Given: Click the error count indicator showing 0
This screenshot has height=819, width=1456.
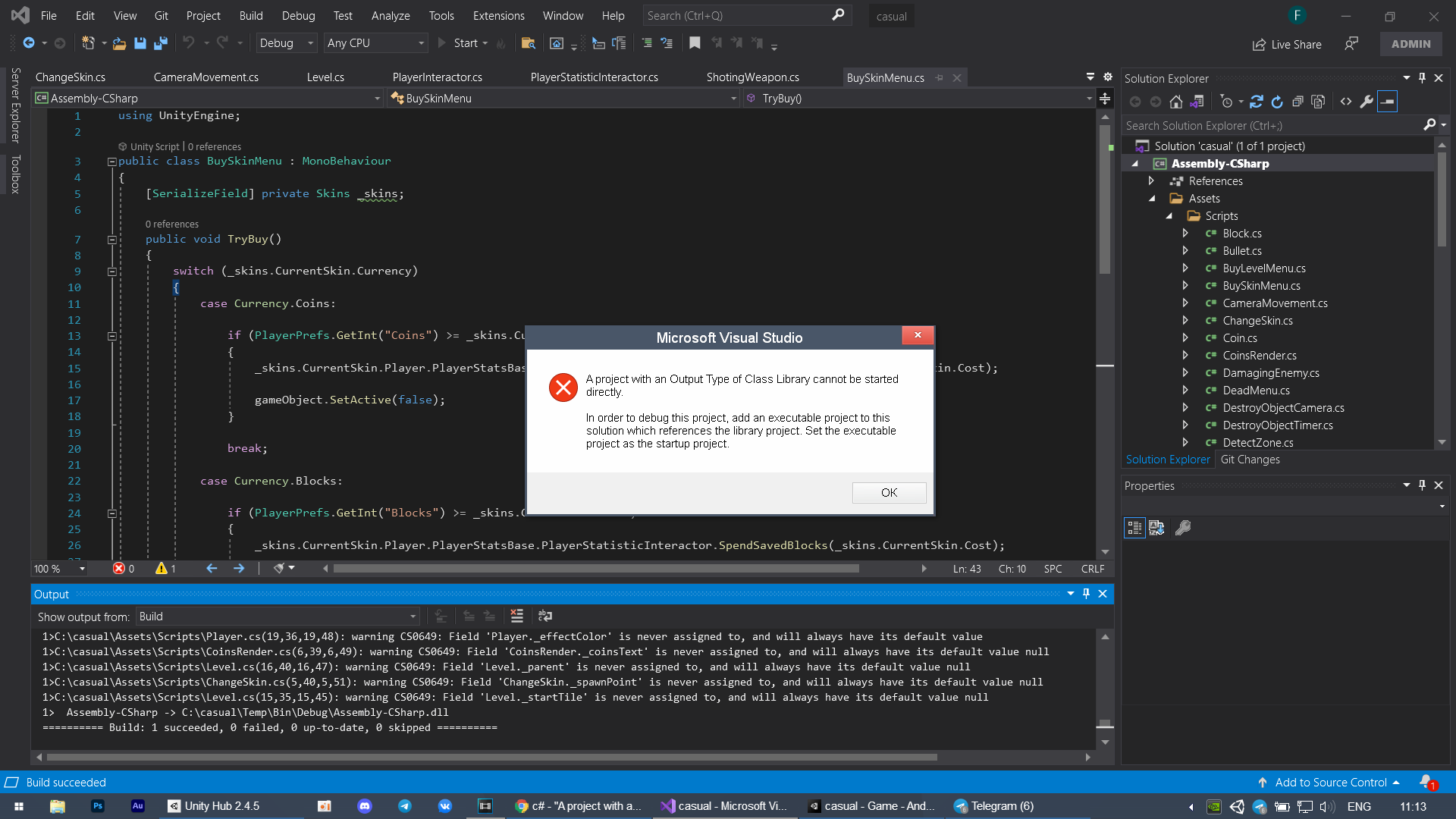Looking at the screenshot, I should [x=124, y=569].
